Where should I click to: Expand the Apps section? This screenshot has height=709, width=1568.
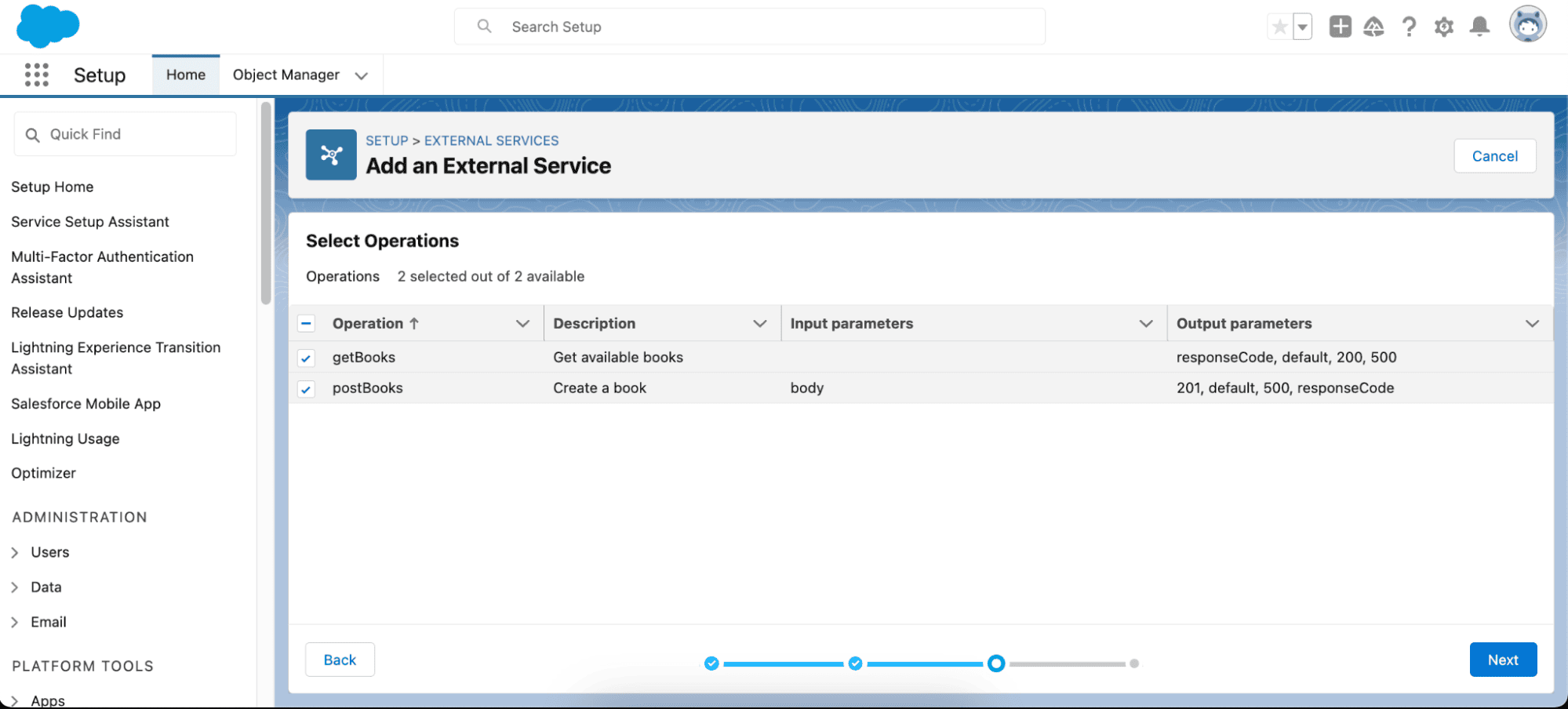coord(15,701)
